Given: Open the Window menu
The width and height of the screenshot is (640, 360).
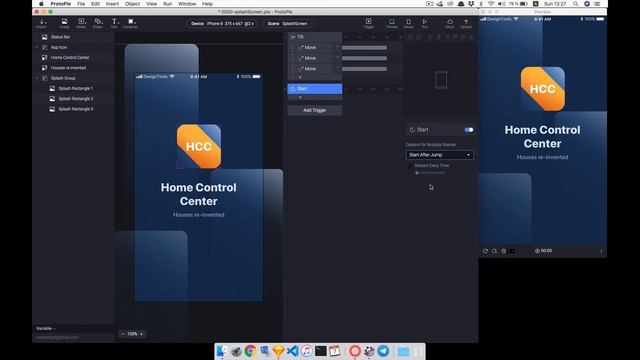Looking at the screenshot, I should click(x=187, y=4).
